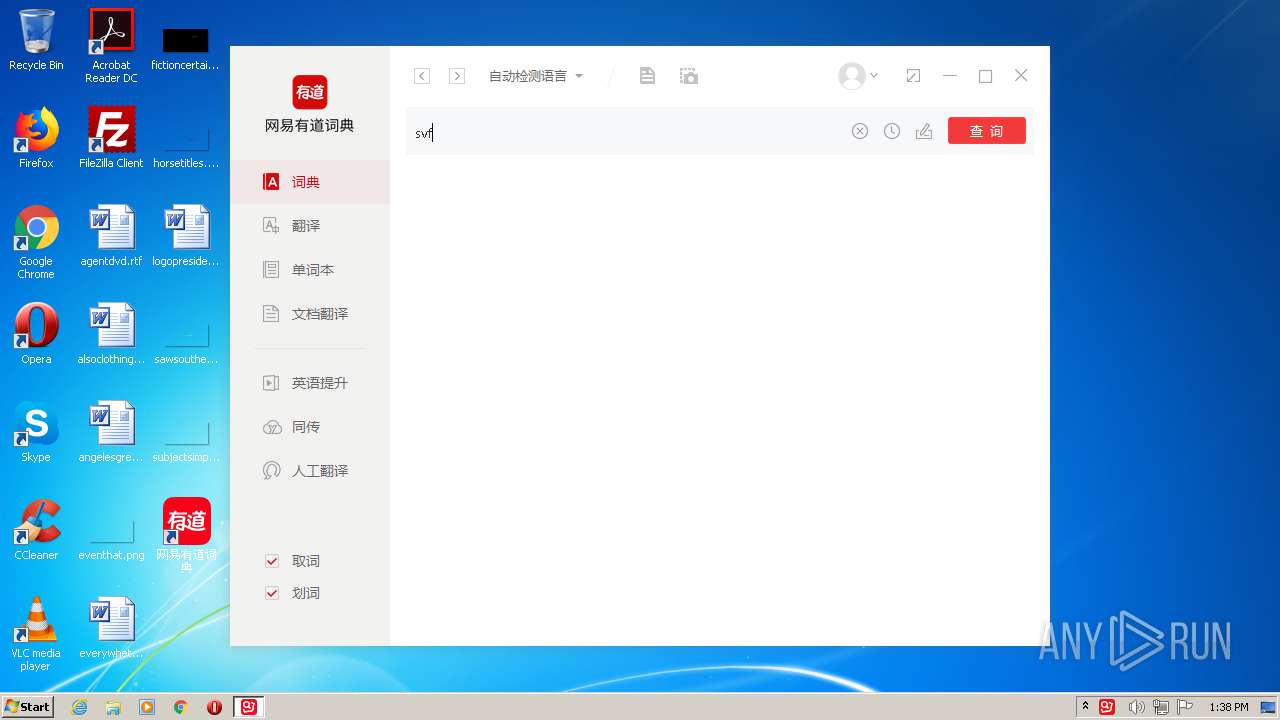Select 网易有道词典 desktop shortcut
The height and width of the screenshot is (720, 1280).
pyautogui.click(x=186, y=535)
